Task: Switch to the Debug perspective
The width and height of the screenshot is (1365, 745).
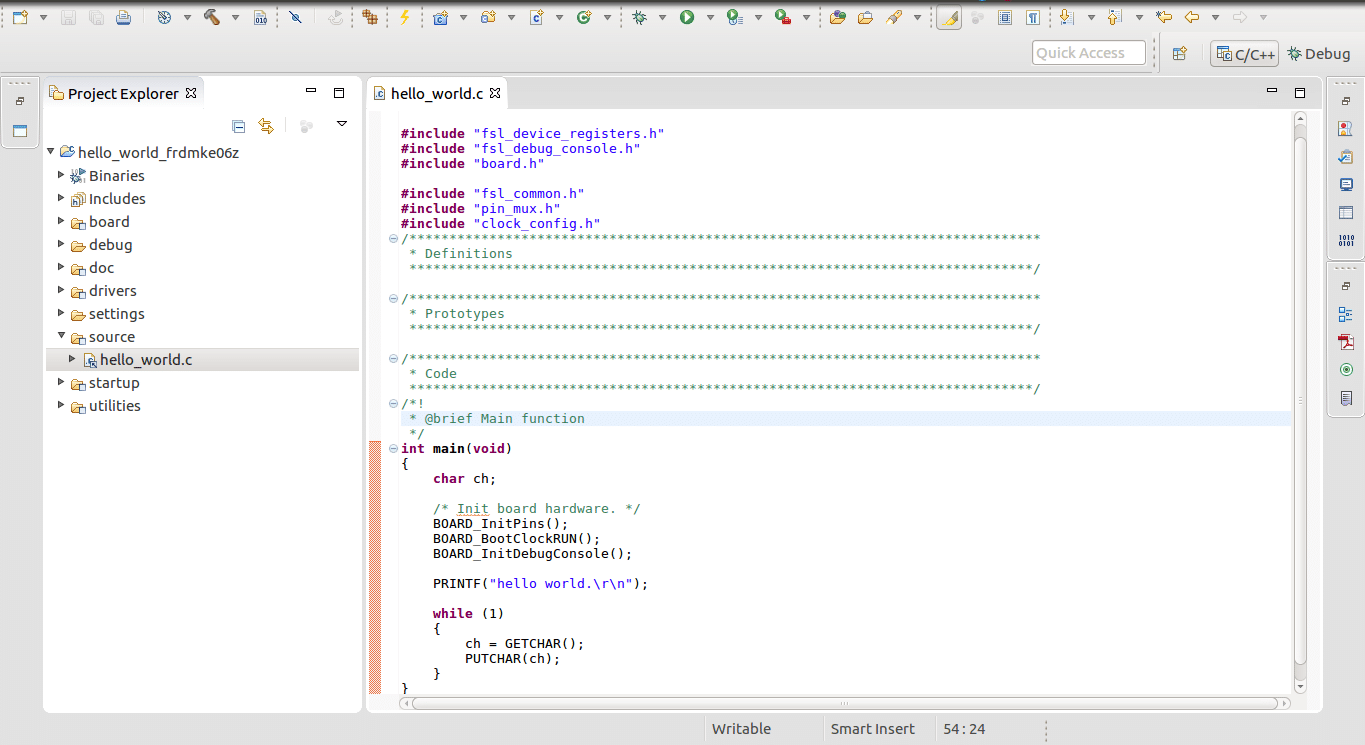Action: tap(1318, 54)
